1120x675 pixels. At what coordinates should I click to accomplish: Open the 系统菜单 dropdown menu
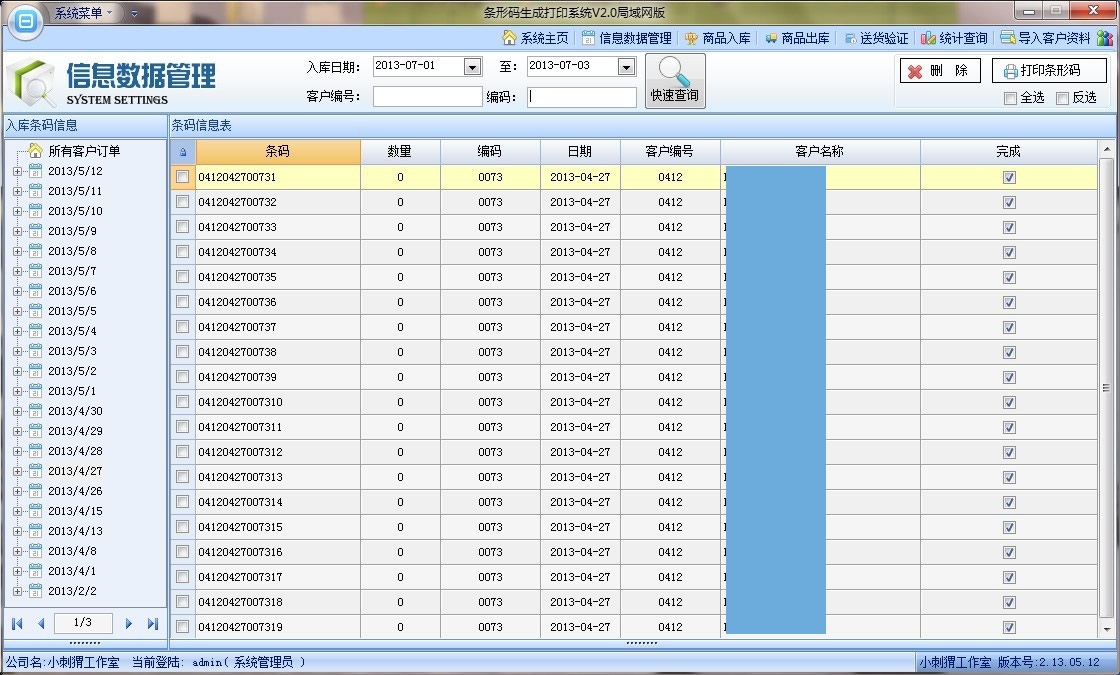84,13
